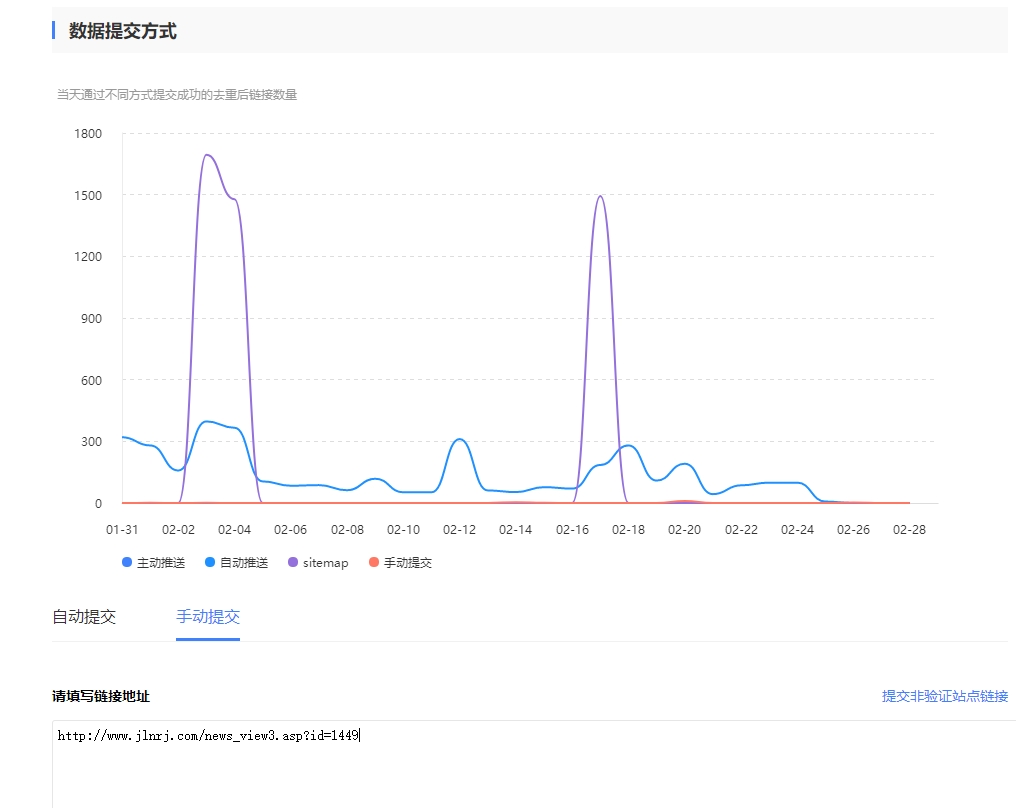Toggle the 自动推送 legend dot
1016x808 pixels.
[209, 562]
